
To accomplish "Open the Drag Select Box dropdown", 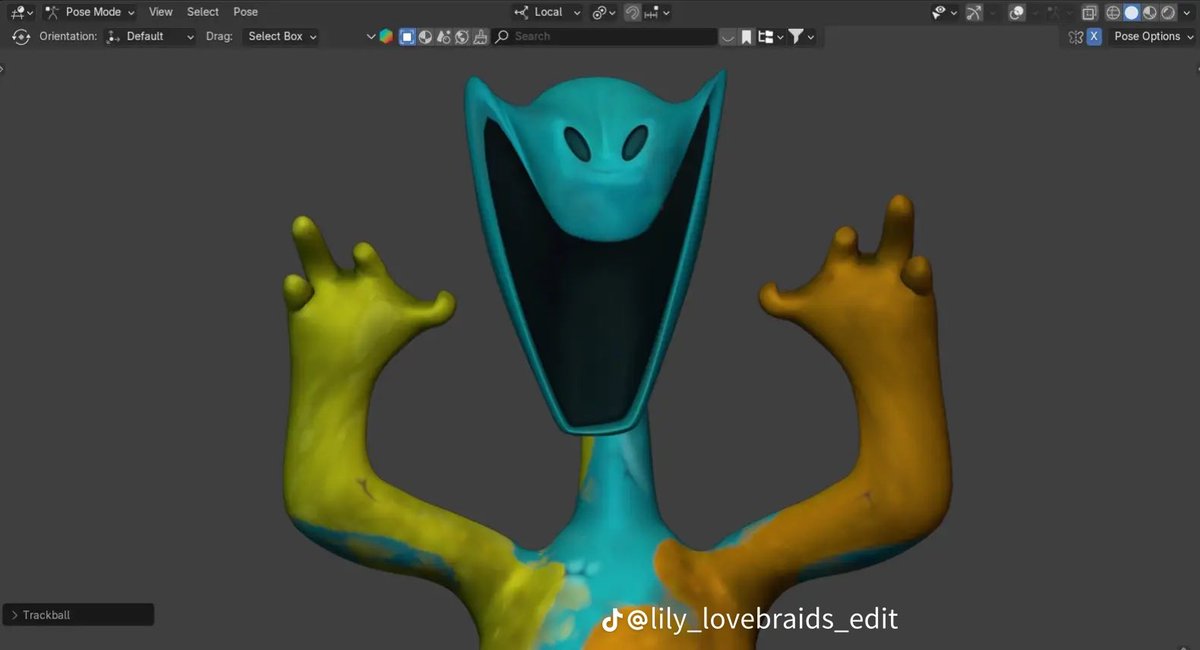I will (281, 36).
